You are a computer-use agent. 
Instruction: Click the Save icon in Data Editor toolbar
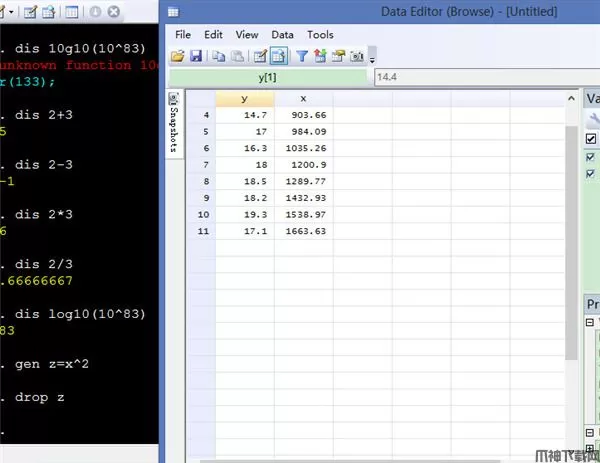point(196,56)
